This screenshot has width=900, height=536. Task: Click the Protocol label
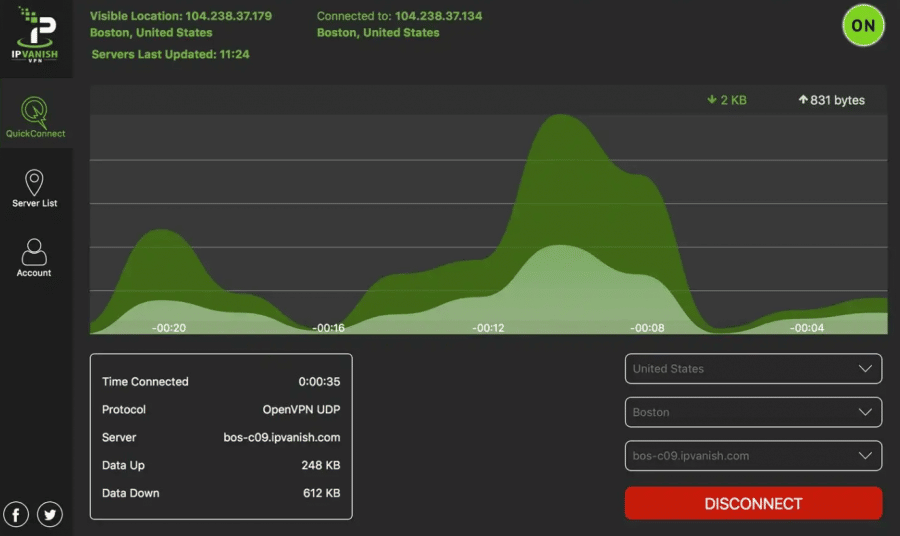coord(124,410)
